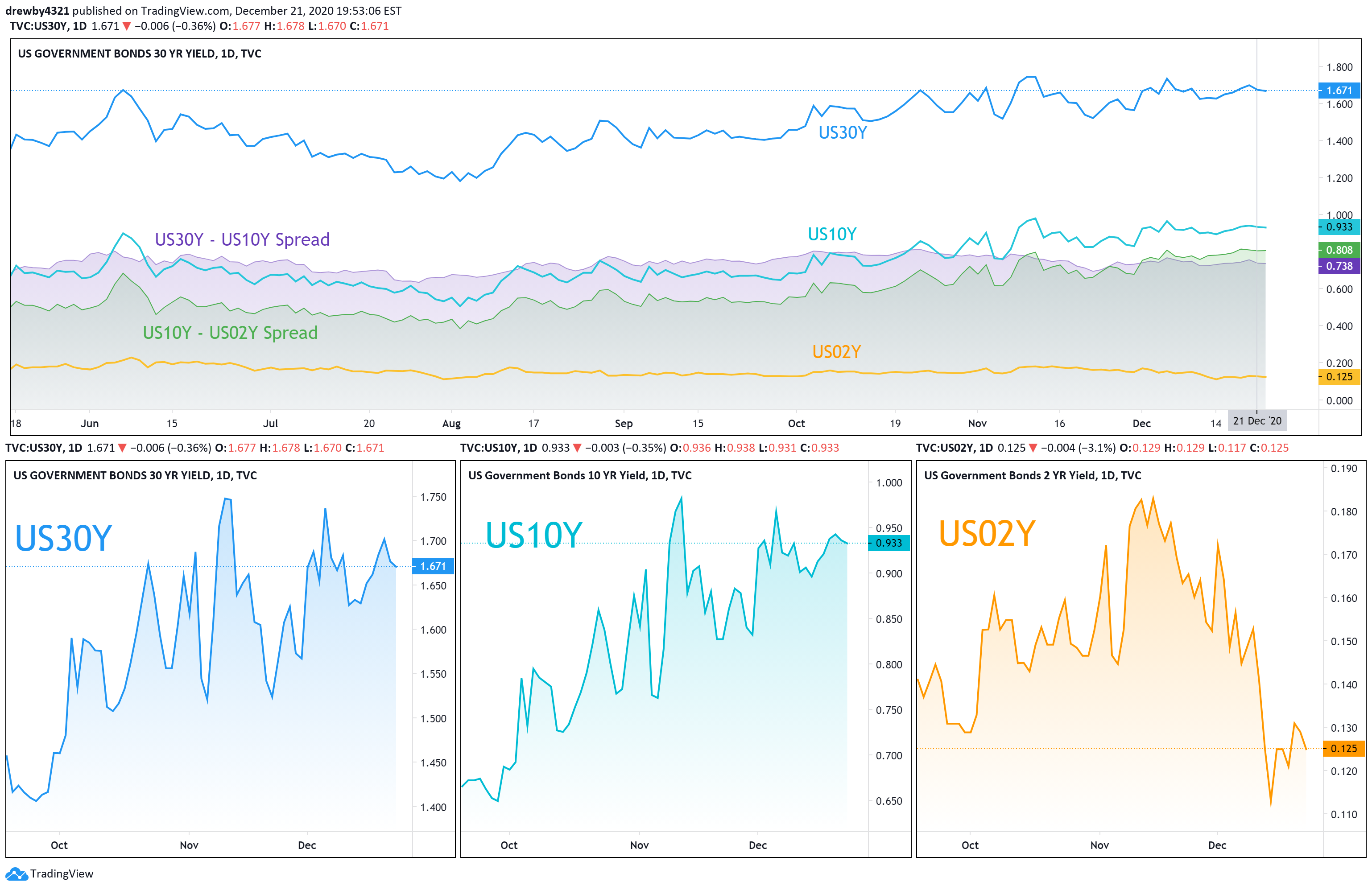This screenshot has width=1372, height=890.
Task: Click the 'Aug' label on main chart time axis
Action: point(451,424)
